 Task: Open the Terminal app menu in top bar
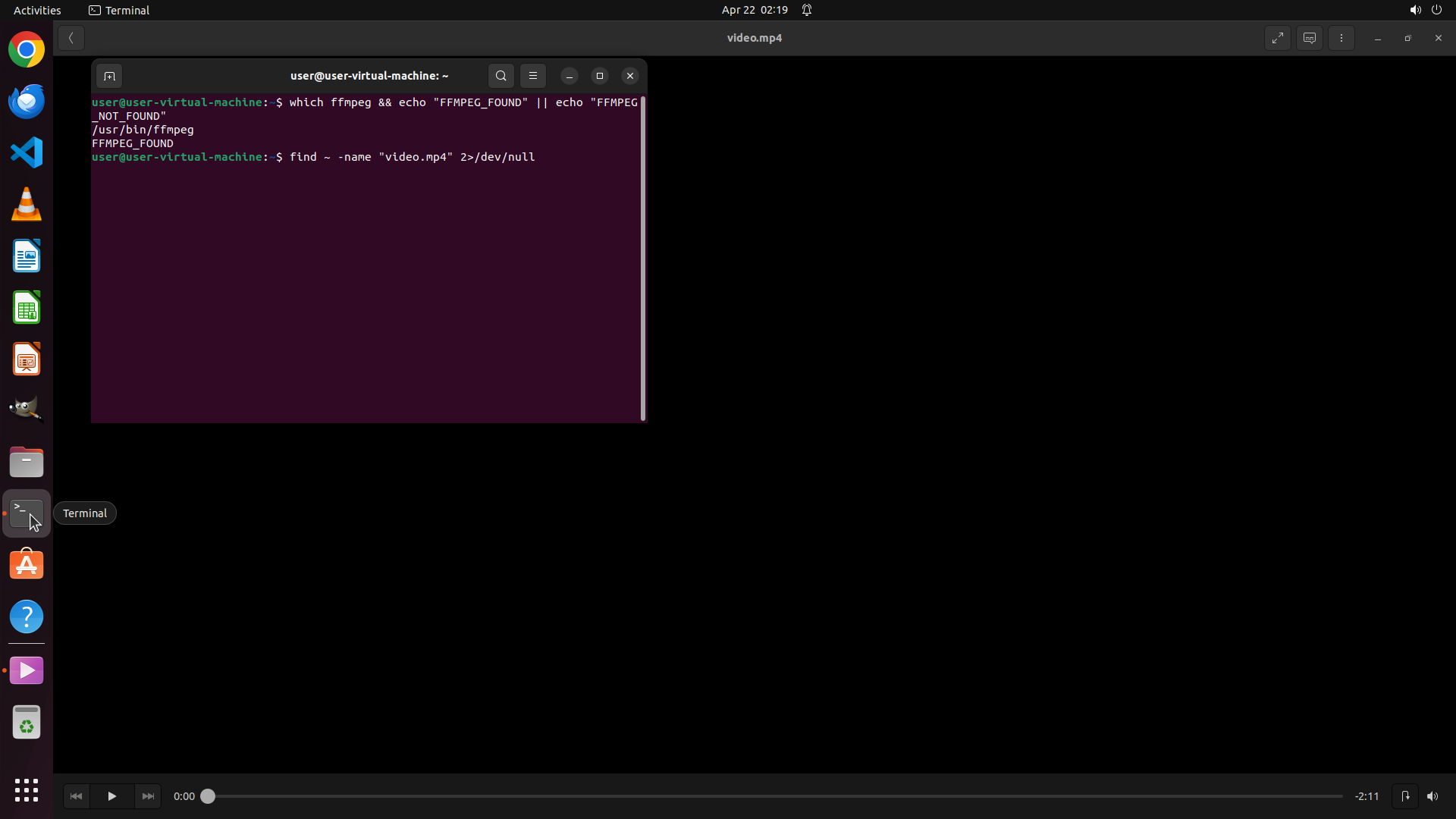119,10
